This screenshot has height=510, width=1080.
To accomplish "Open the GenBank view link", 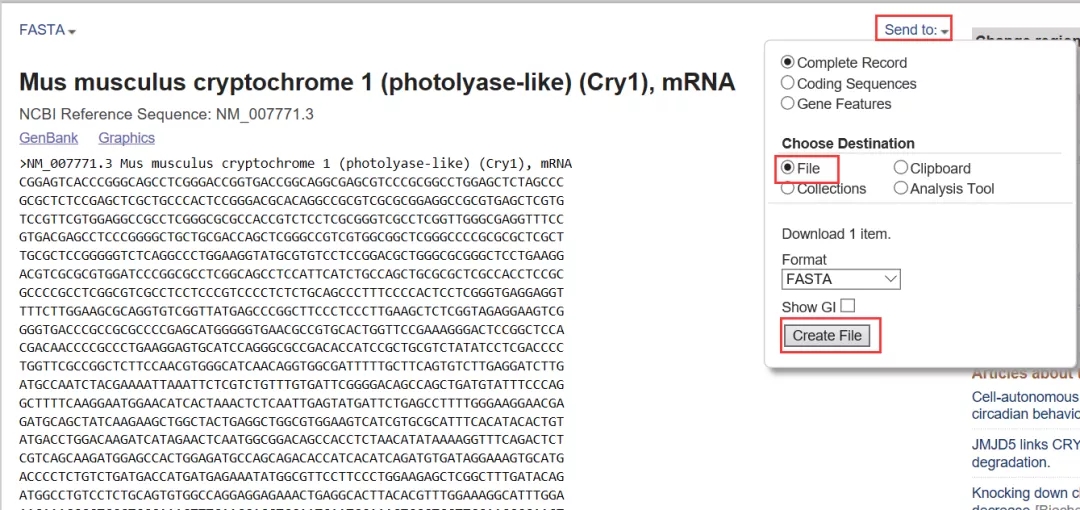I will pos(49,138).
